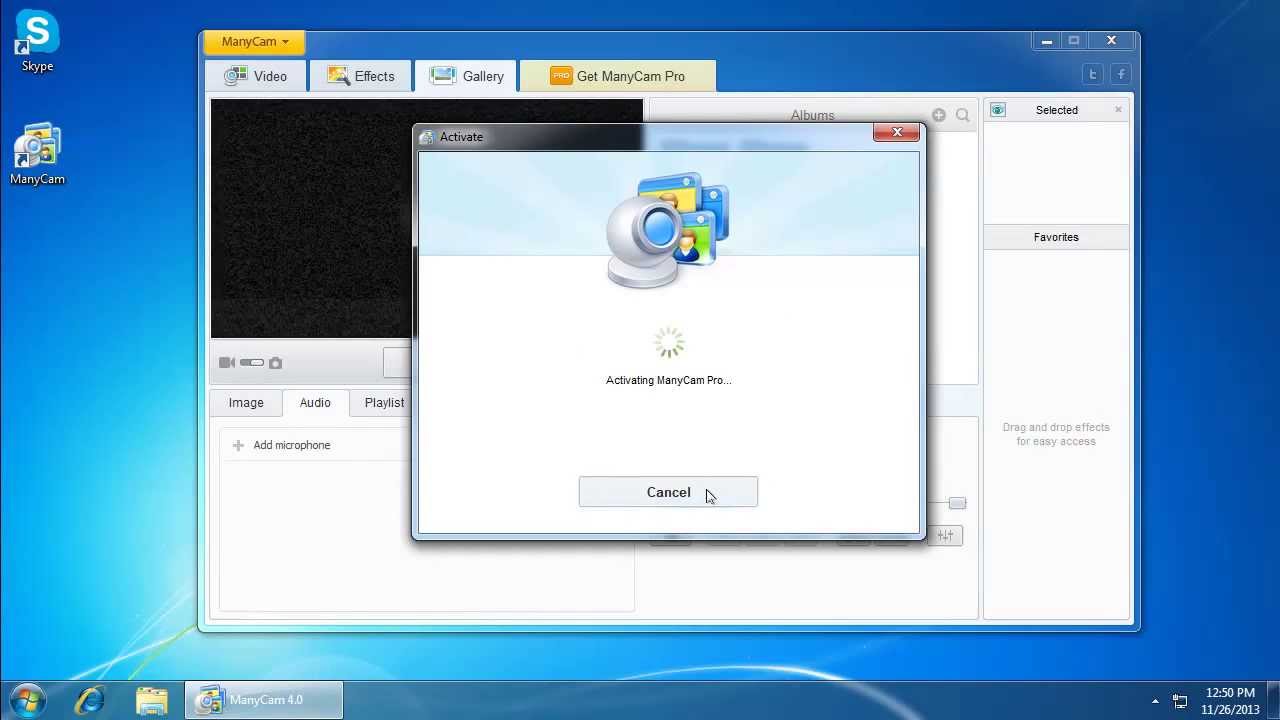1280x720 pixels.
Task: Select the Image tab
Action: 246,402
